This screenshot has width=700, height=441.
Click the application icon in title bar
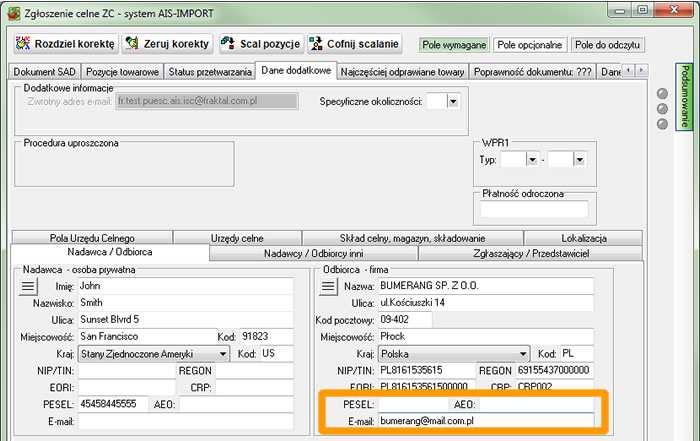[14, 13]
